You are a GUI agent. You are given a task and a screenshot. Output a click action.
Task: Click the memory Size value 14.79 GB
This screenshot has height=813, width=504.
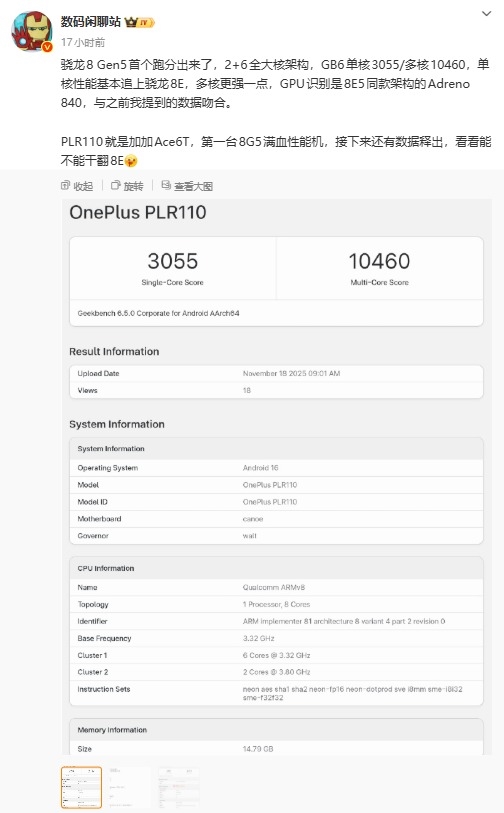pyautogui.click(x=258, y=749)
